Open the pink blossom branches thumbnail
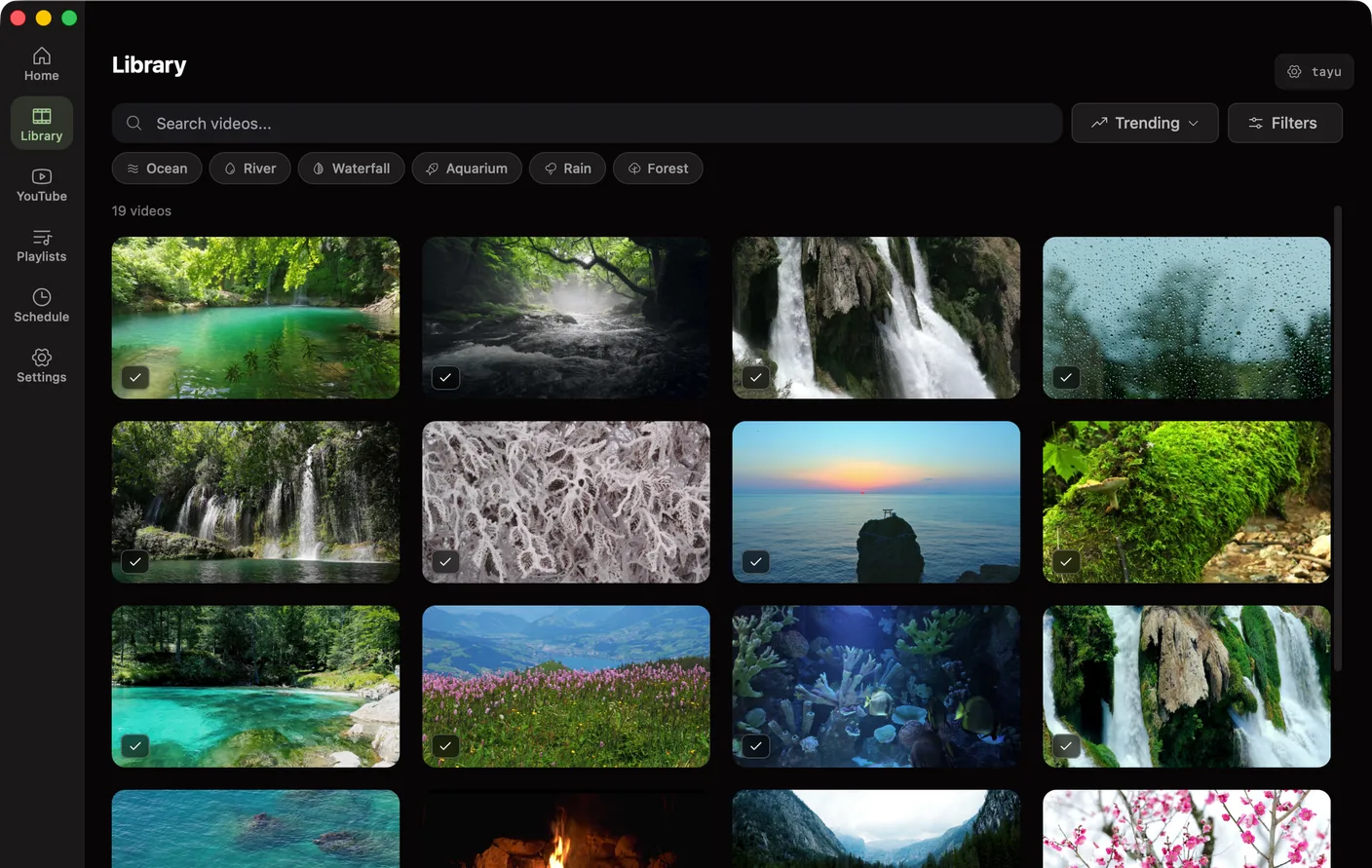 tap(1187, 829)
